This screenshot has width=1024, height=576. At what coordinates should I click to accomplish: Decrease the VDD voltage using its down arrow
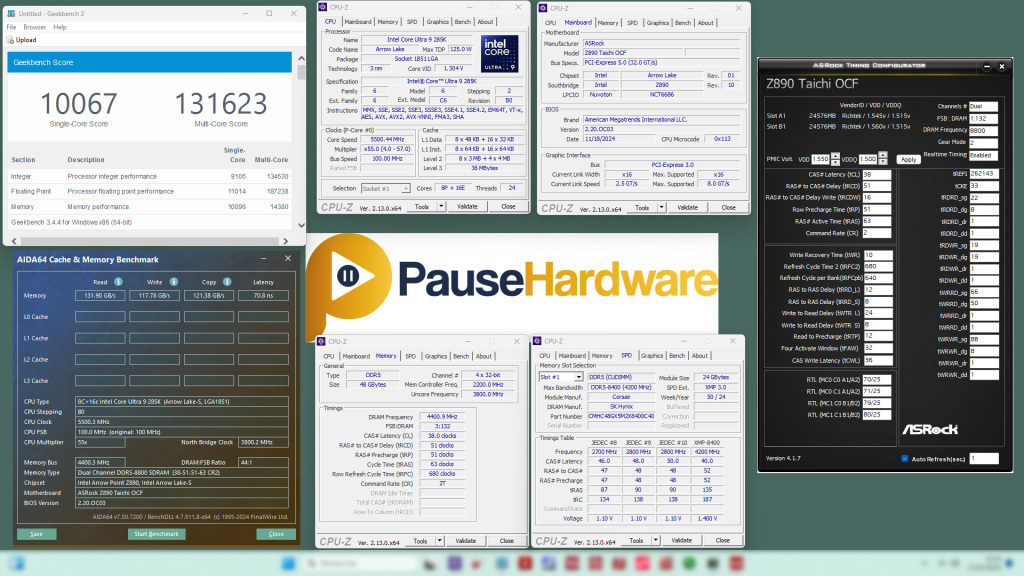click(835, 162)
